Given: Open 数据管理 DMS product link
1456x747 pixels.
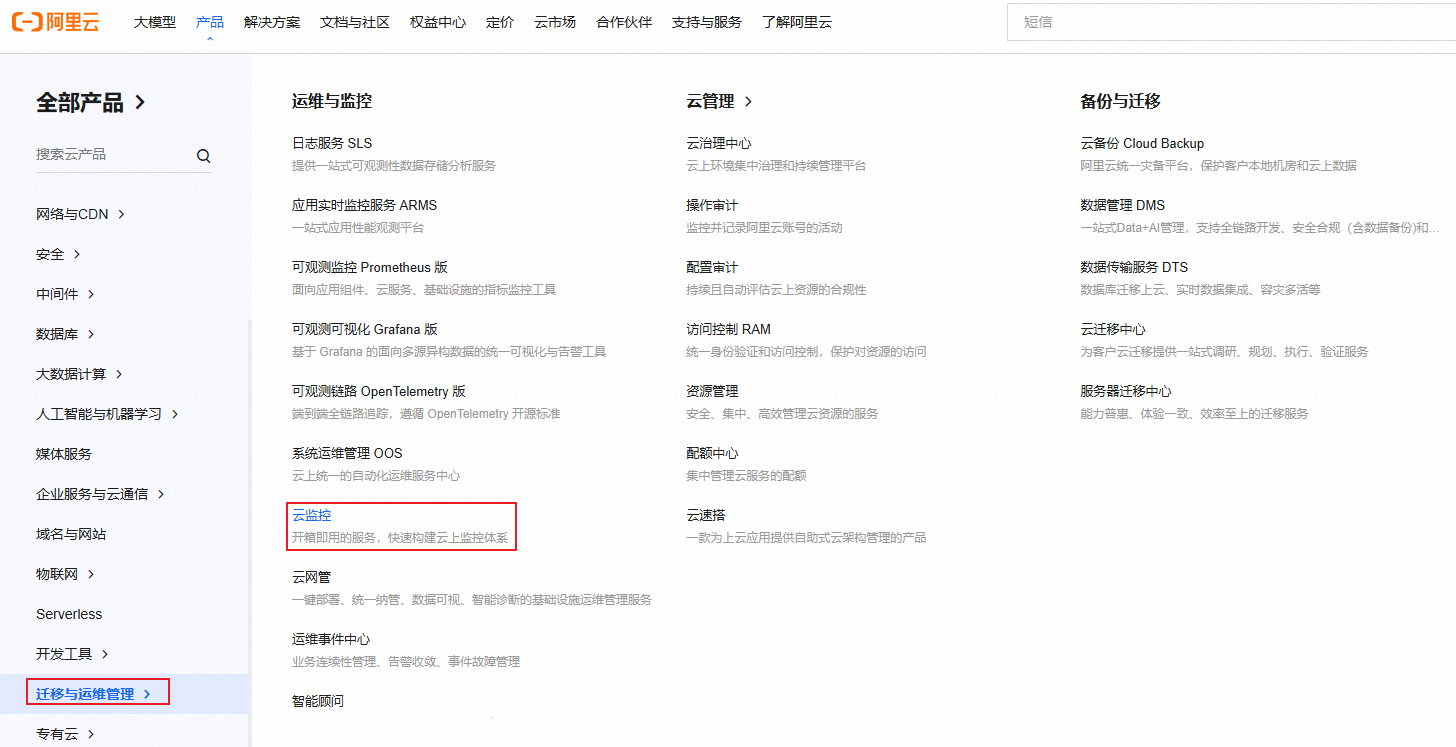Looking at the screenshot, I should 1122,205.
